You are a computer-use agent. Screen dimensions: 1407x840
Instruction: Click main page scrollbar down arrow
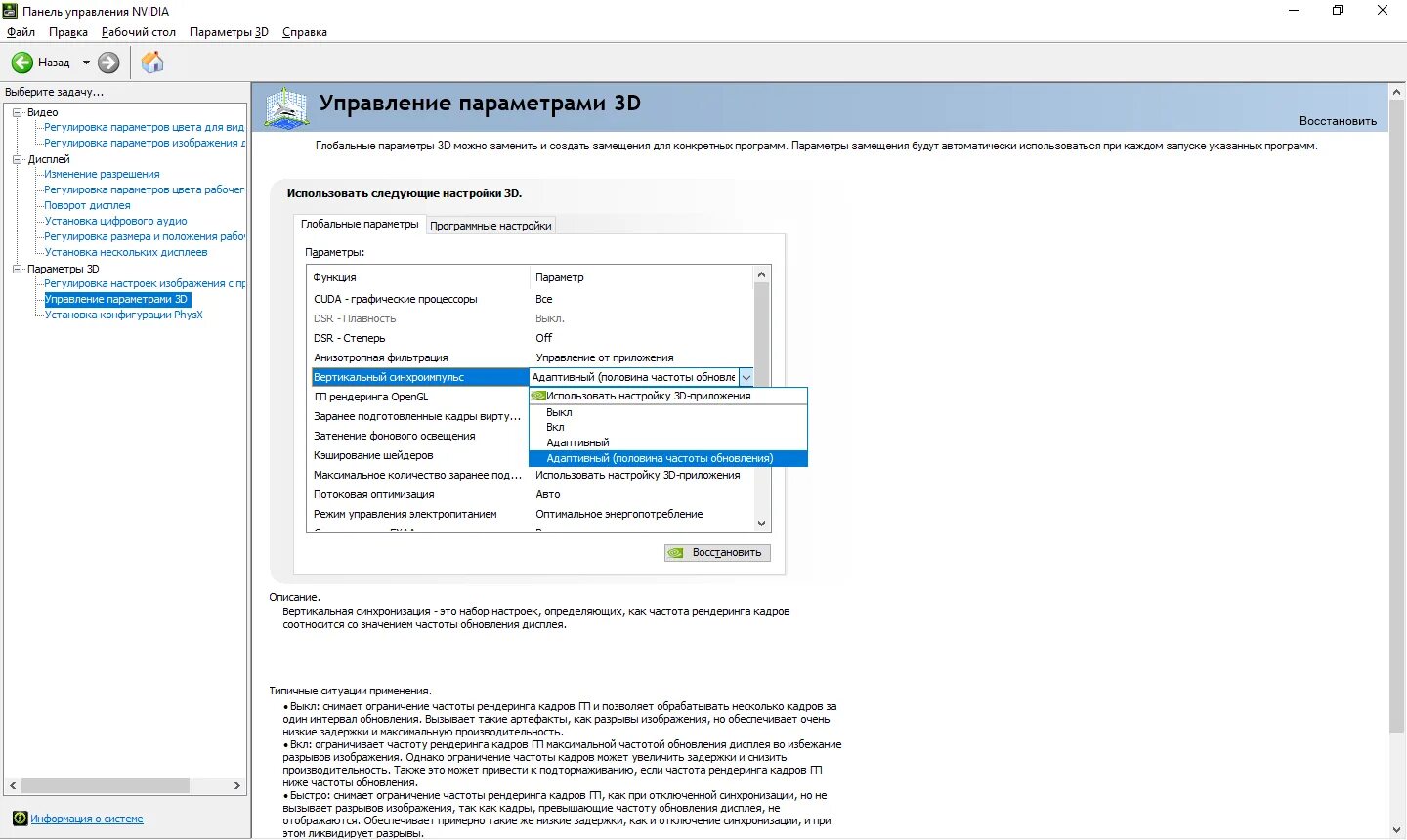point(1397,830)
